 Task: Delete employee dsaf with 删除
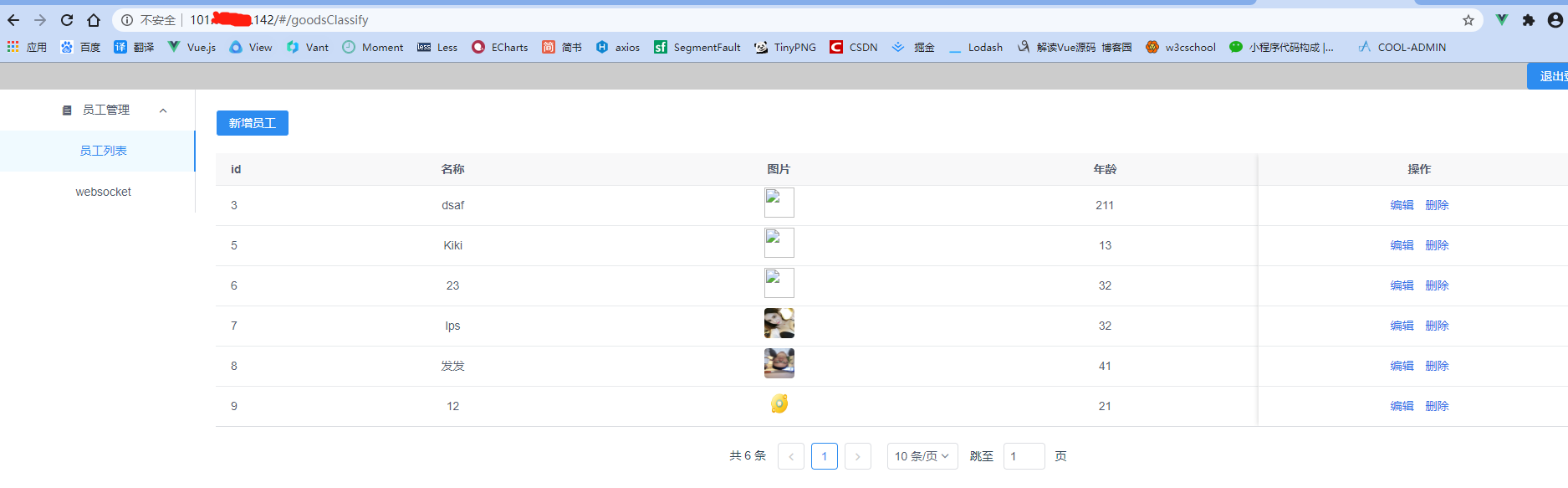coord(1437,205)
